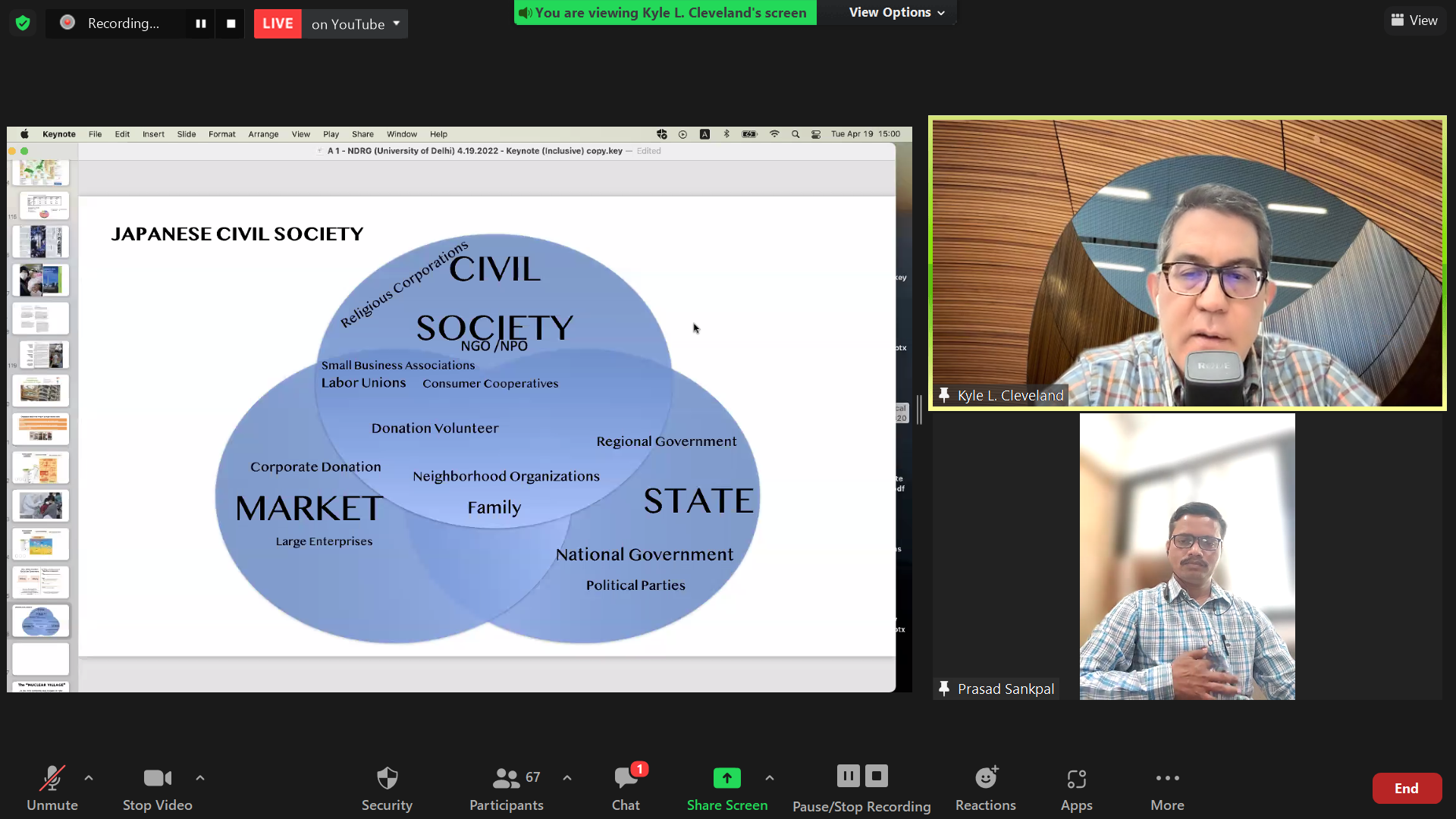Click the green encryption shield icon
Screen dimensions: 1456x819
tap(23, 24)
